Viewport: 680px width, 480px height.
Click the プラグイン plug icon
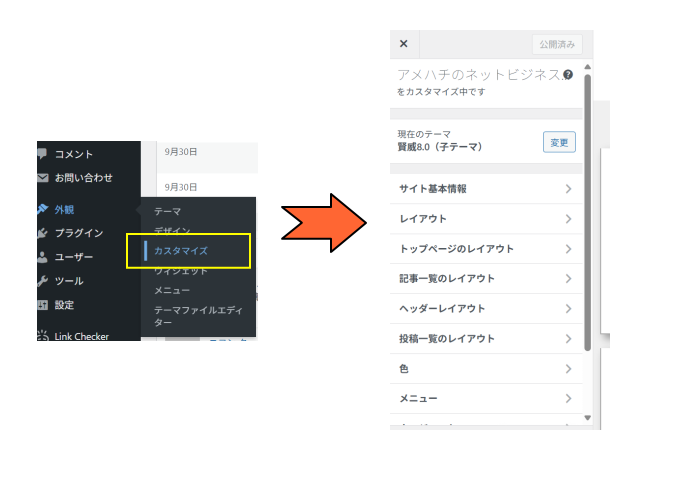pyautogui.click(x=42, y=233)
